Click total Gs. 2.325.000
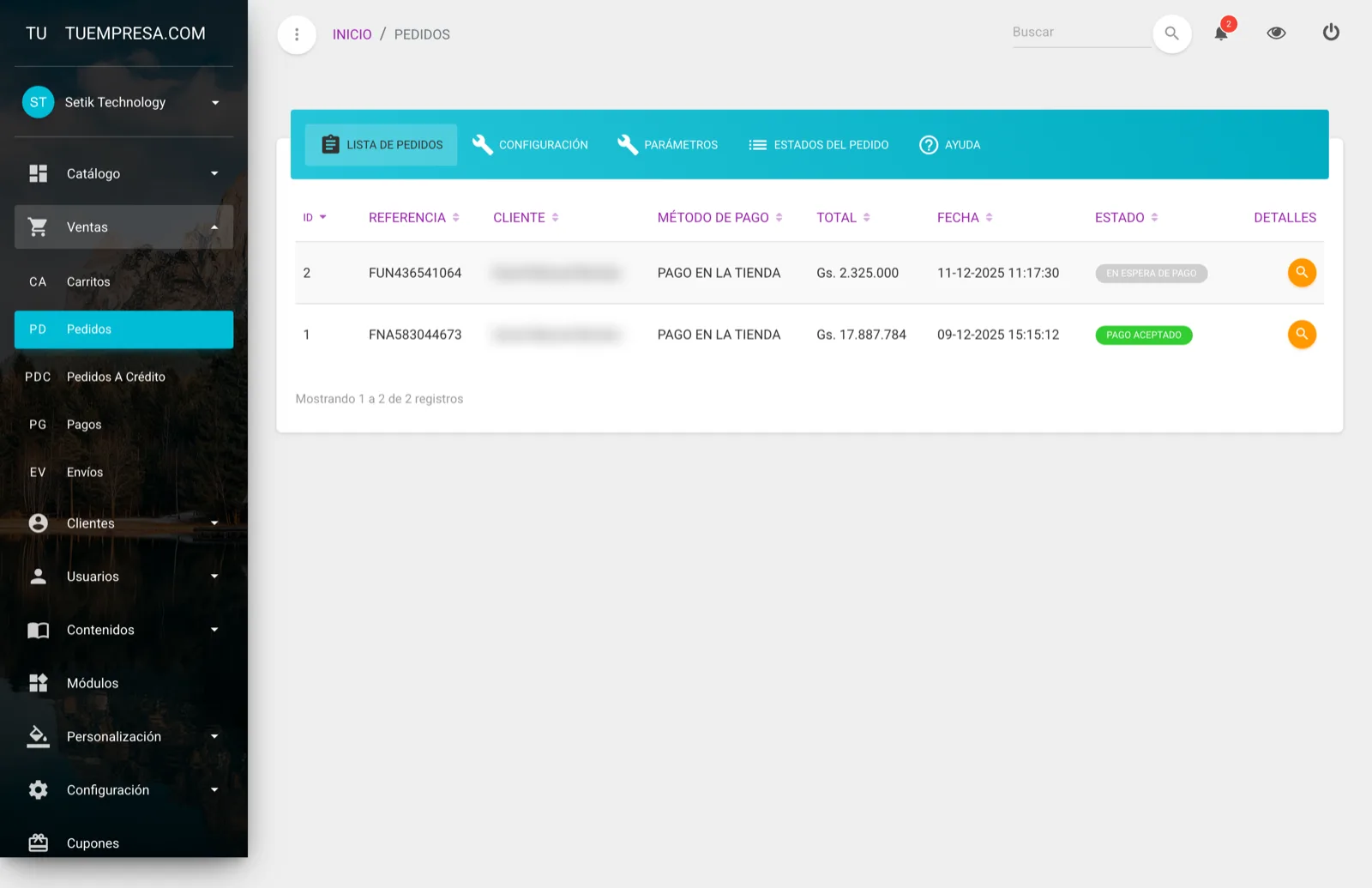 857,273
